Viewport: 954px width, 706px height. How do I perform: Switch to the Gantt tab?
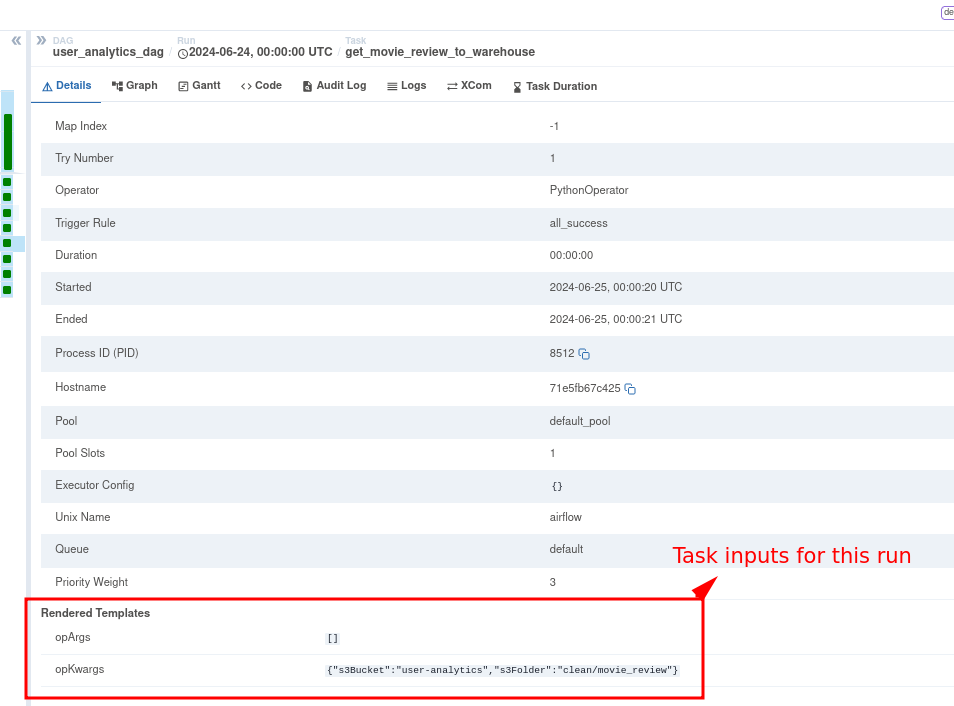pos(199,86)
